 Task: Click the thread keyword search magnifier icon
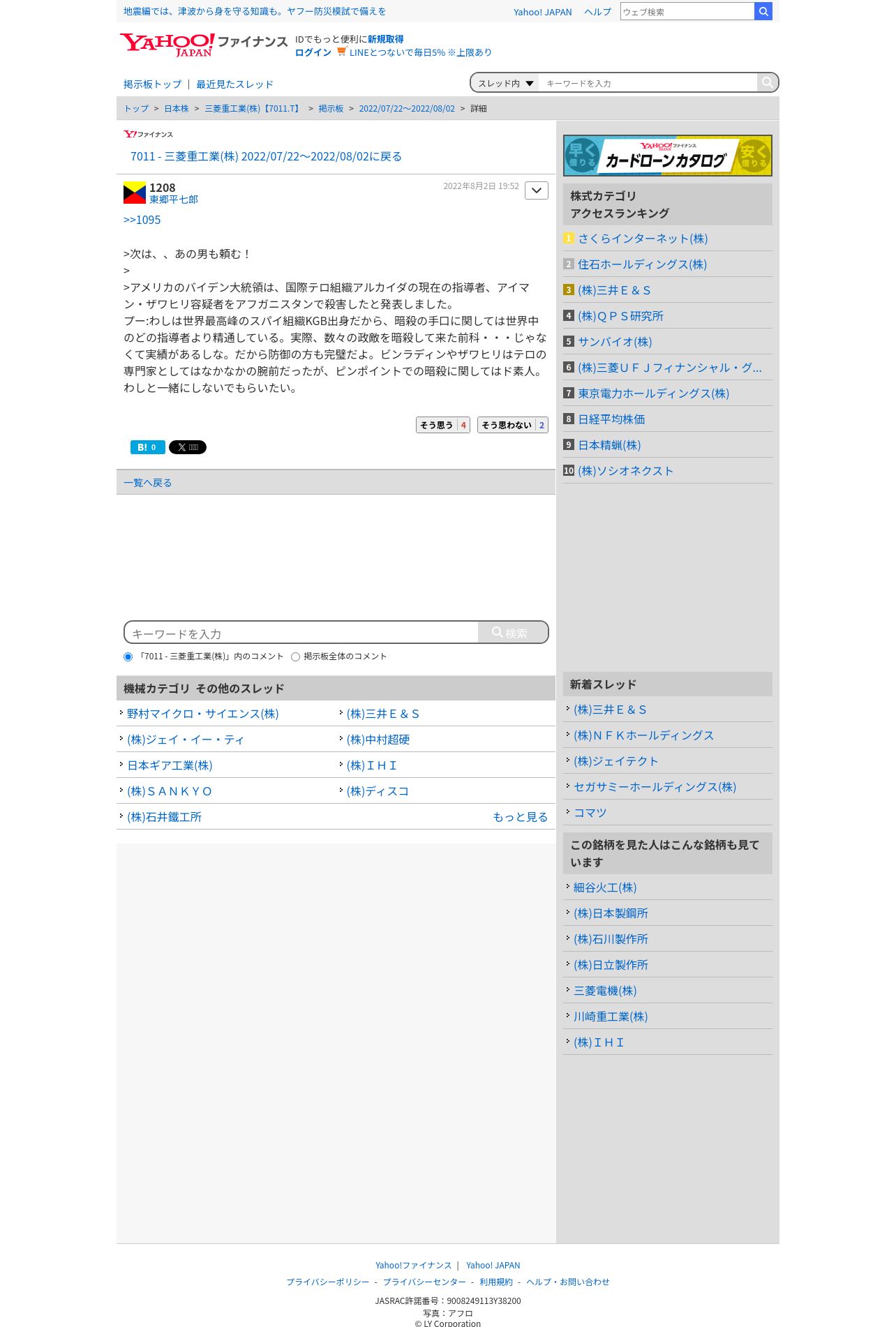pyautogui.click(x=767, y=82)
